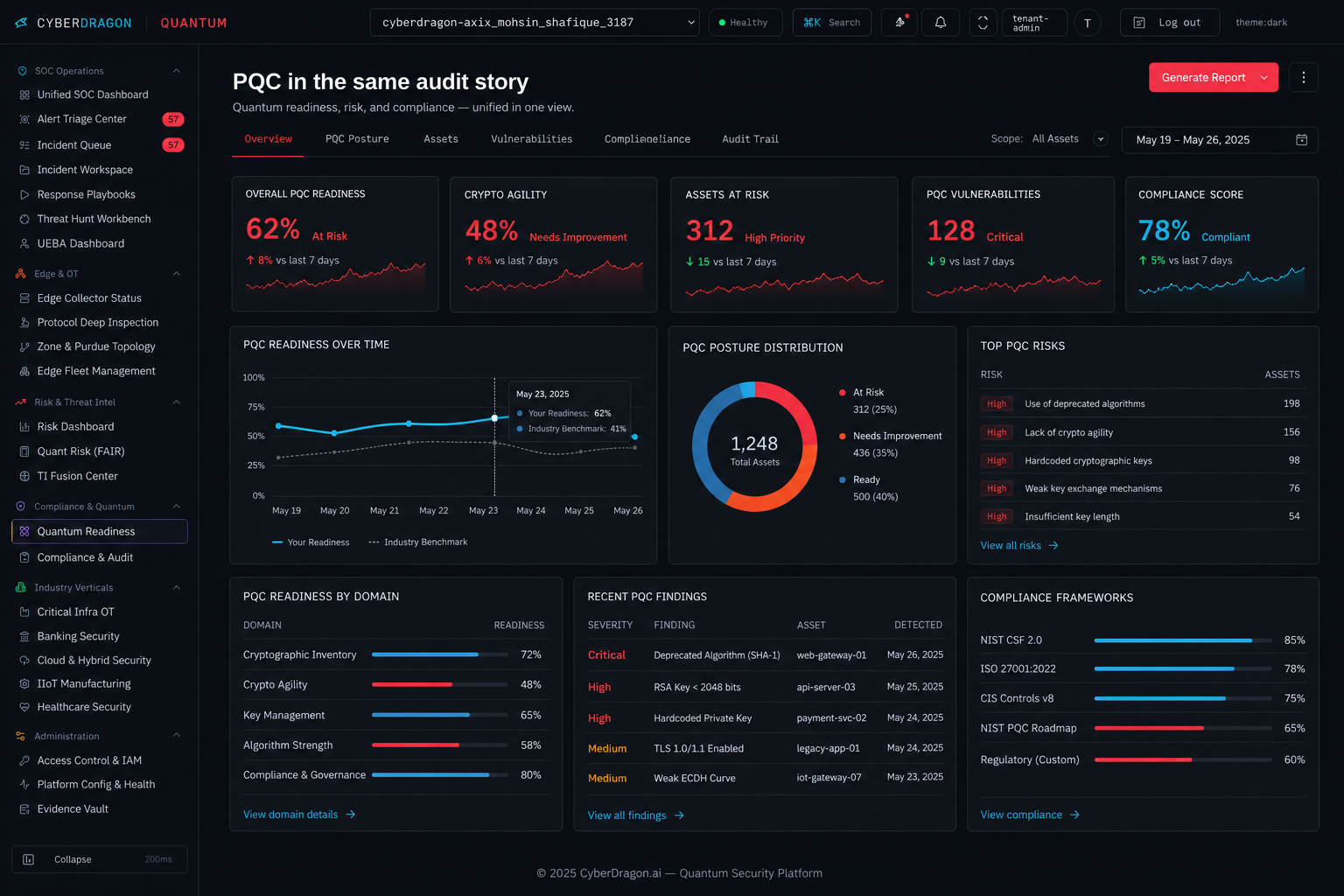Click the fullscreen toggle icon in header
The image size is (1344, 896).
pyautogui.click(x=983, y=23)
